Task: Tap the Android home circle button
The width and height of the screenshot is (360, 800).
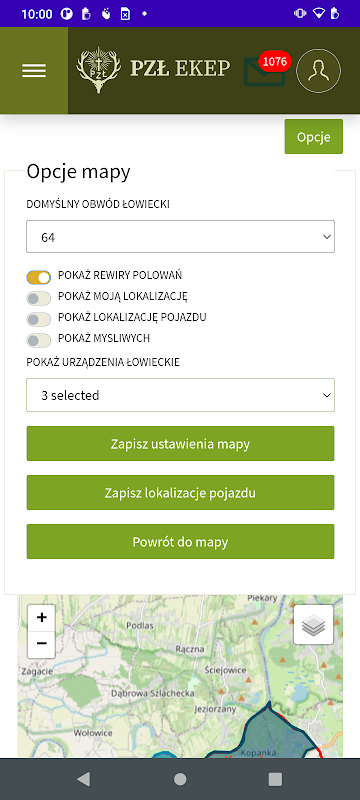Action: [x=180, y=779]
